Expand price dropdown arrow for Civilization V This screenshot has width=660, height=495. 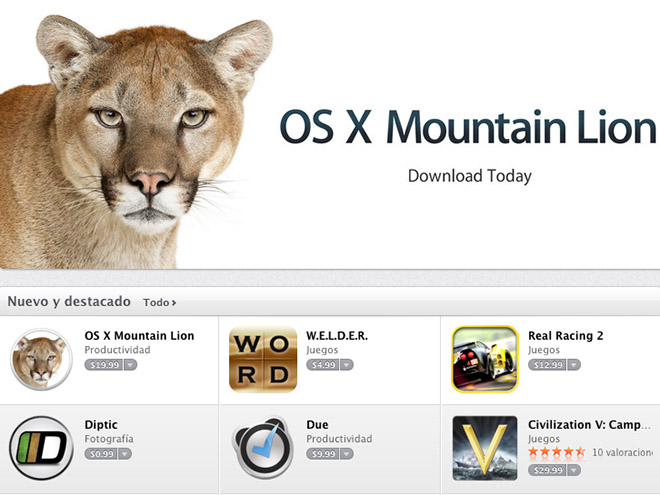pyautogui.click(x=574, y=470)
